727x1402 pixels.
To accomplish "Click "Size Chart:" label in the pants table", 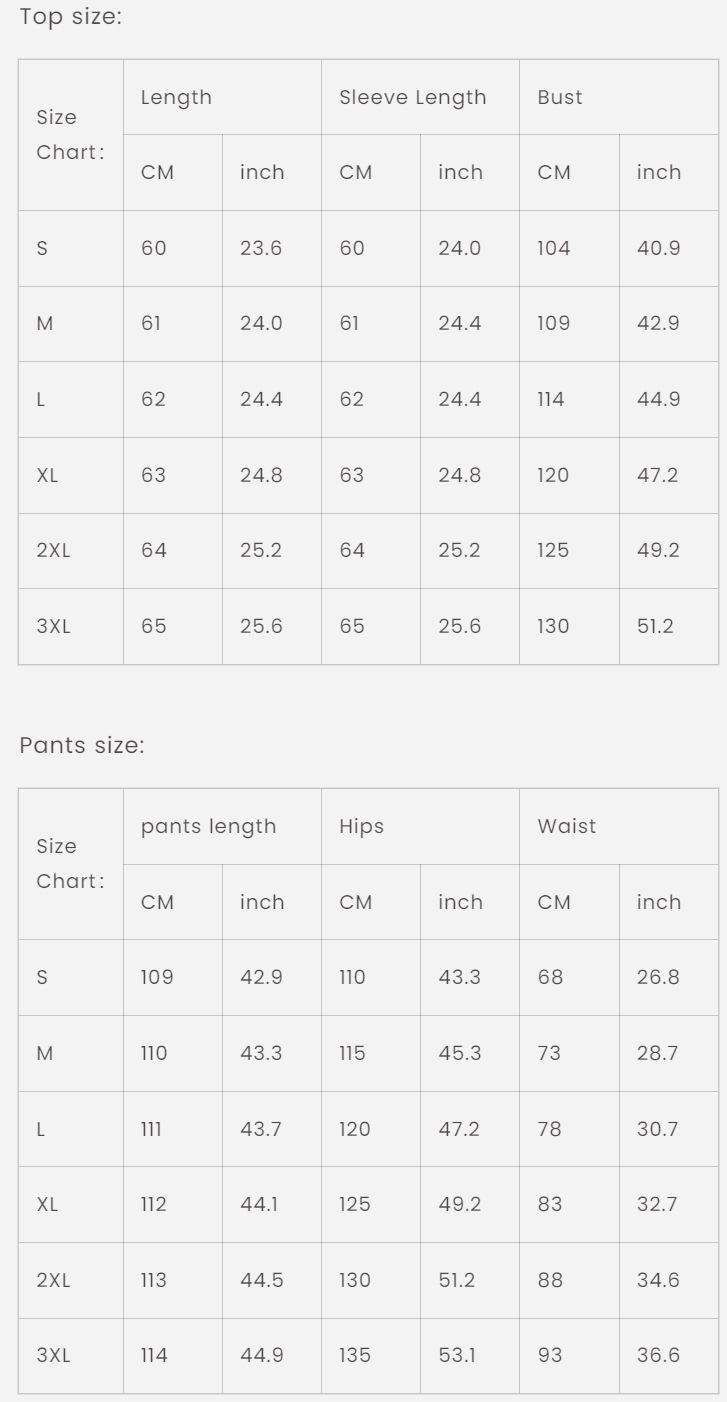I will pyautogui.click(x=70, y=864).
